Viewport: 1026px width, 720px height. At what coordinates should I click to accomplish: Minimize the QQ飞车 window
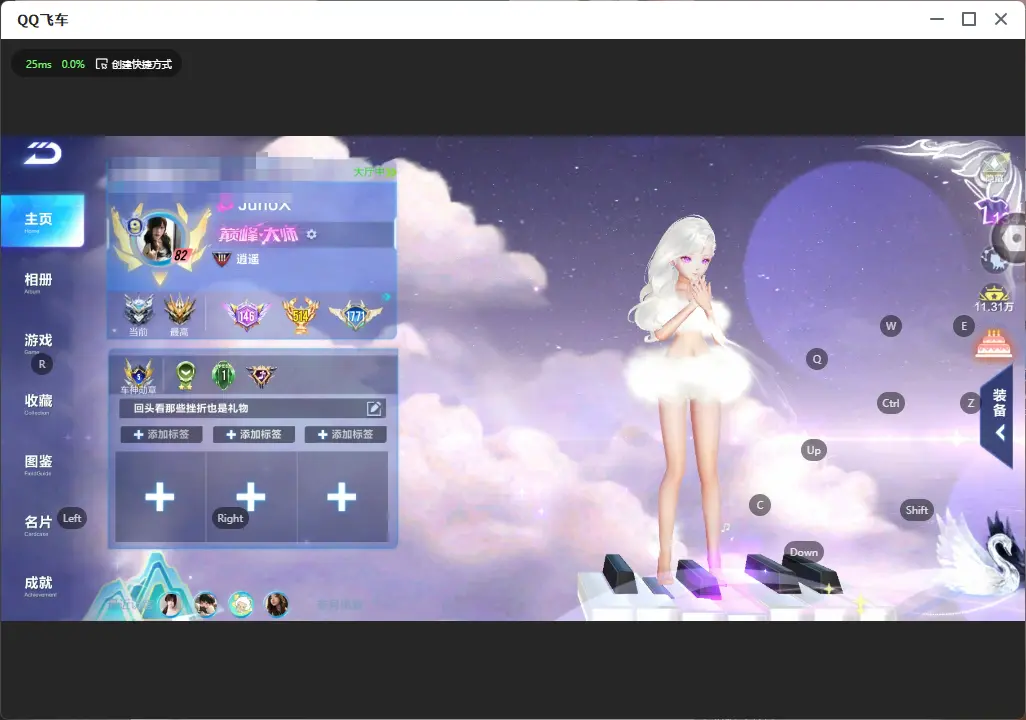click(937, 20)
